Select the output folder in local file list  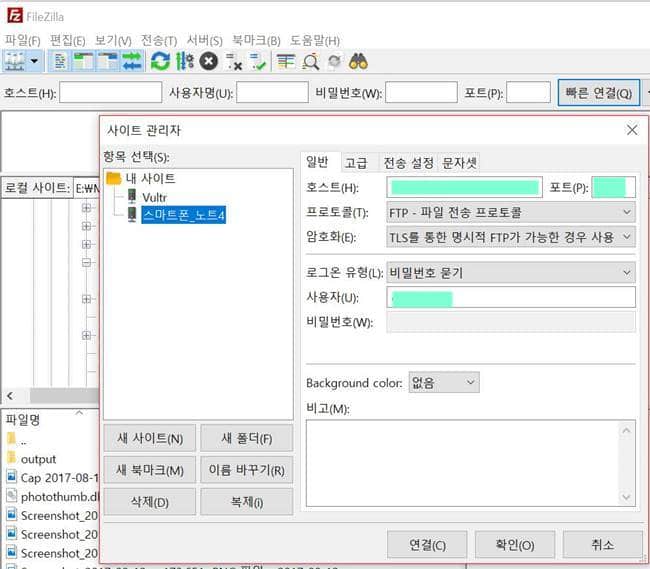click(x=38, y=459)
